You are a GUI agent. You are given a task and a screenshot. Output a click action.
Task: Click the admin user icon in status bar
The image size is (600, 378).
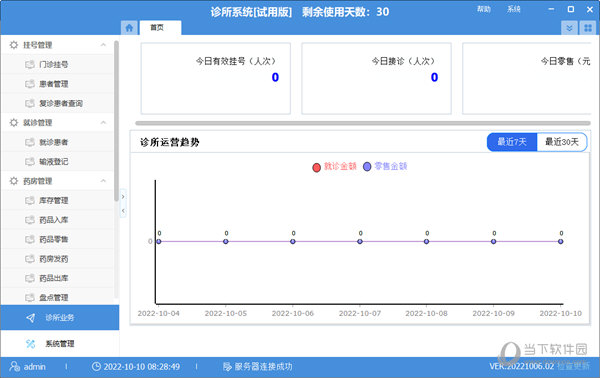15,367
